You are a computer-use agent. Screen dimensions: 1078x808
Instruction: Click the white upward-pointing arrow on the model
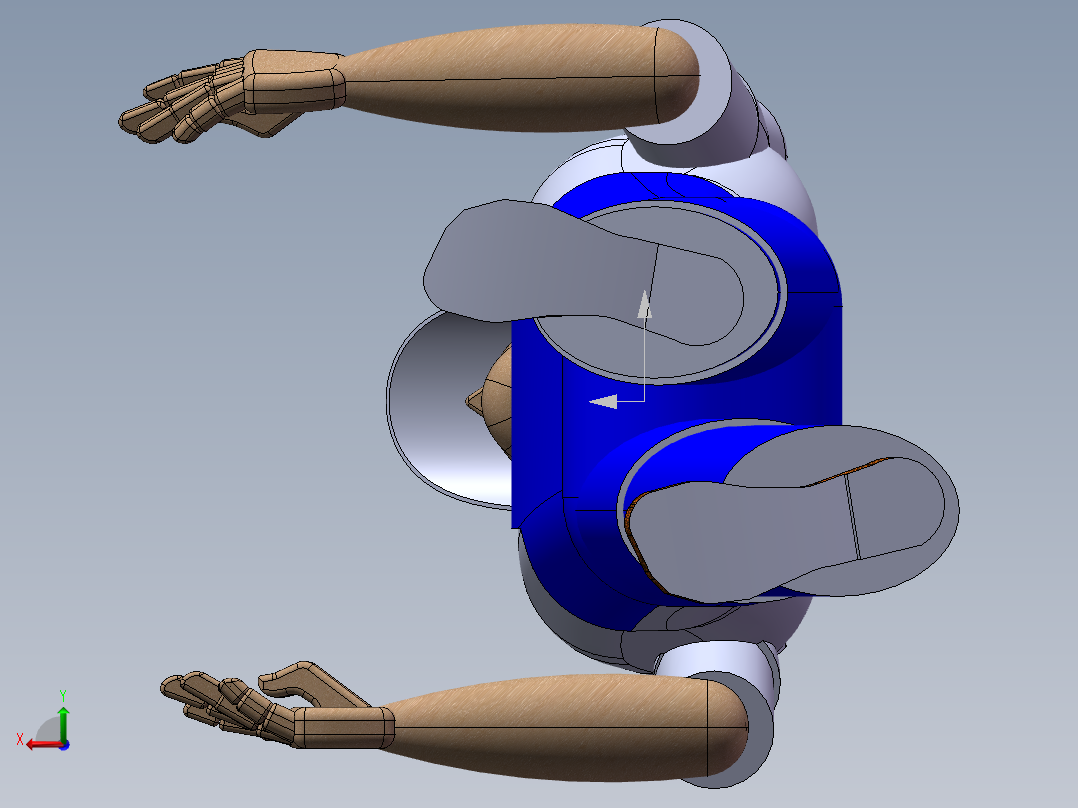(x=644, y=305)
